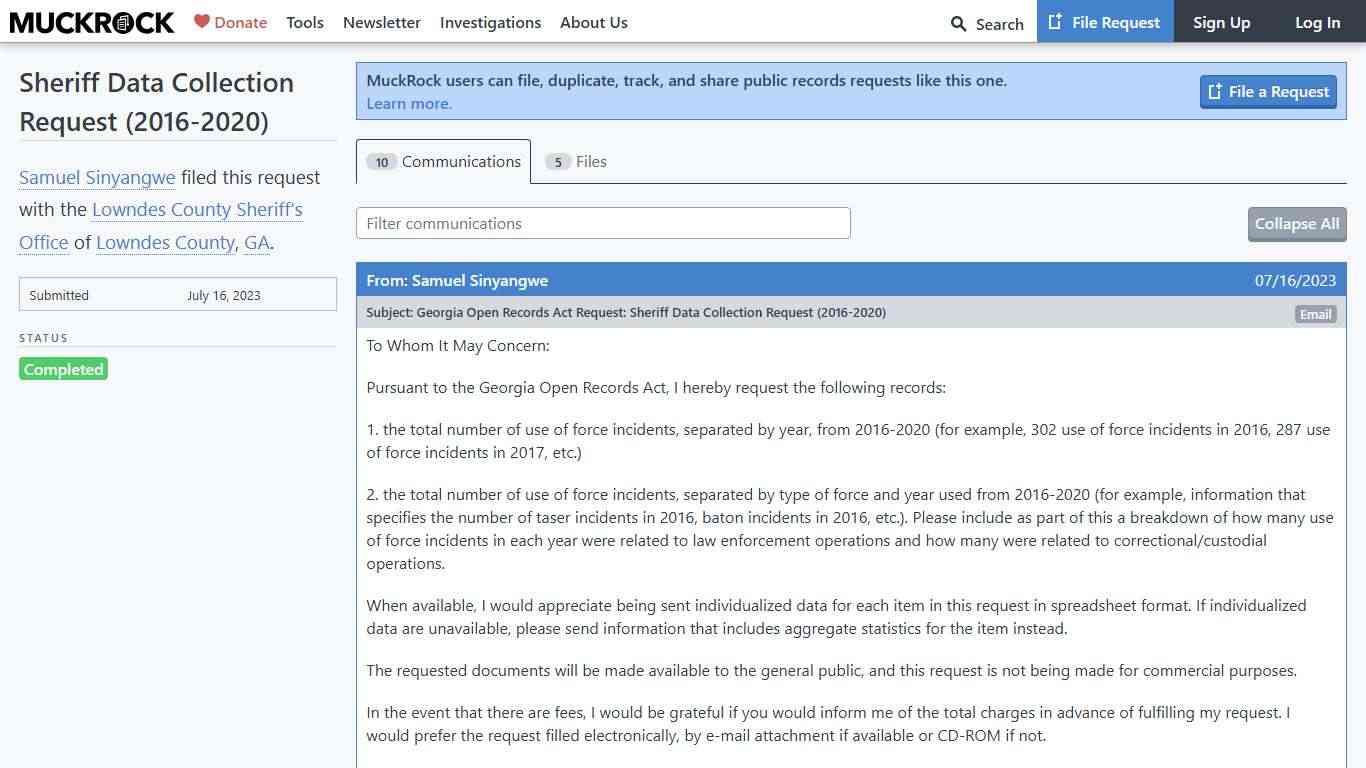Select the Communications tab
Screen dimensions: 1366x768
[443, 162]
